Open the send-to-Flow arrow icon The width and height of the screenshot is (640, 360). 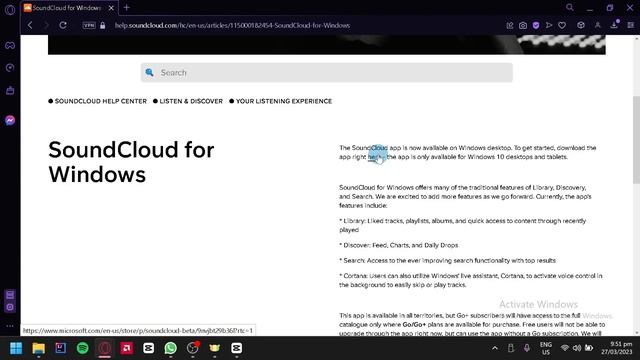(549, 25)
